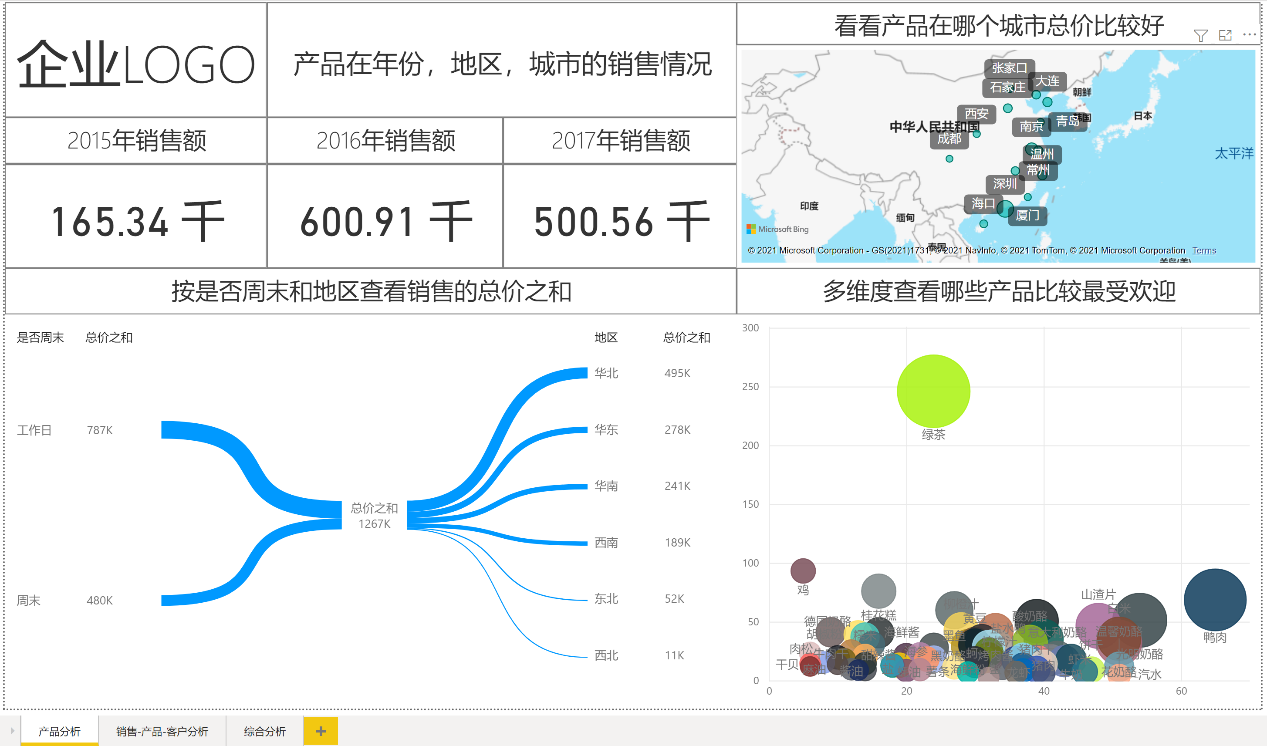Viewport: 1267px width, 746px height.
Task: Open more options ellipsis on the map visual
Action: 1249,36
